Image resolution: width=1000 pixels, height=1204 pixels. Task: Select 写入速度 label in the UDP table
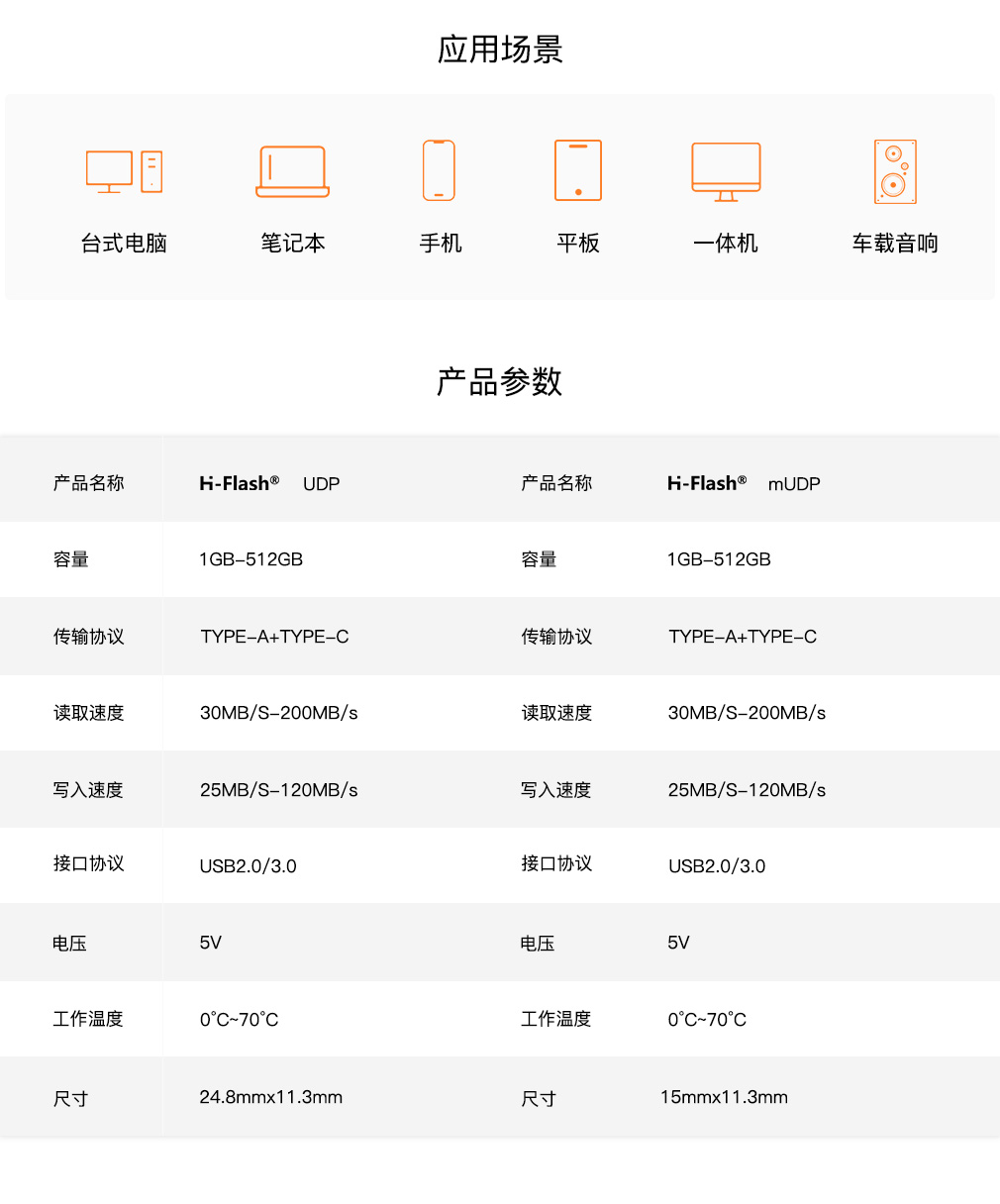[x=88, y=790]
